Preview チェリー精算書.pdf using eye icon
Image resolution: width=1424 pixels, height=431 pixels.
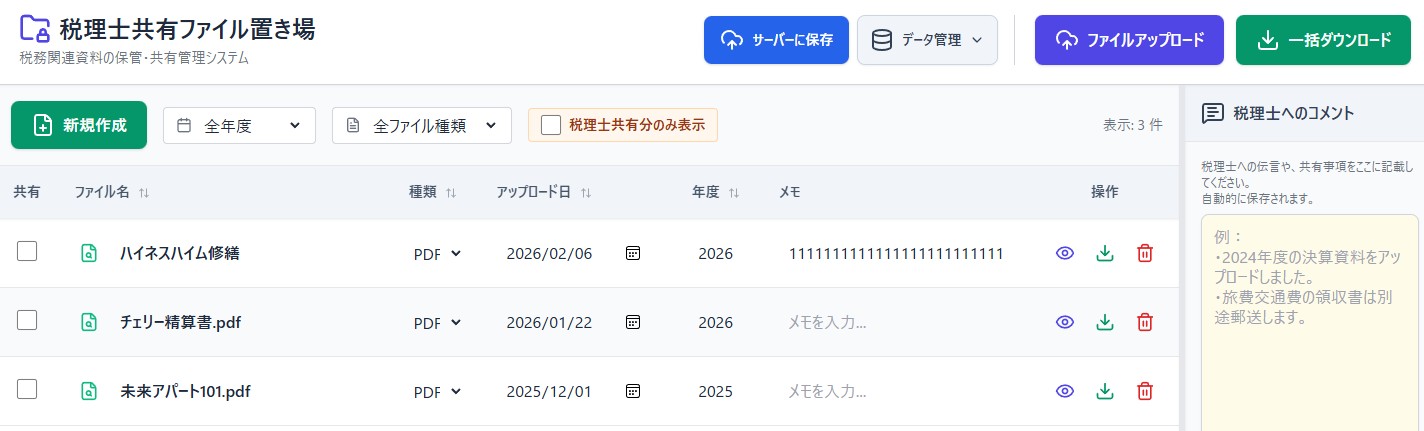point(1065,322)
